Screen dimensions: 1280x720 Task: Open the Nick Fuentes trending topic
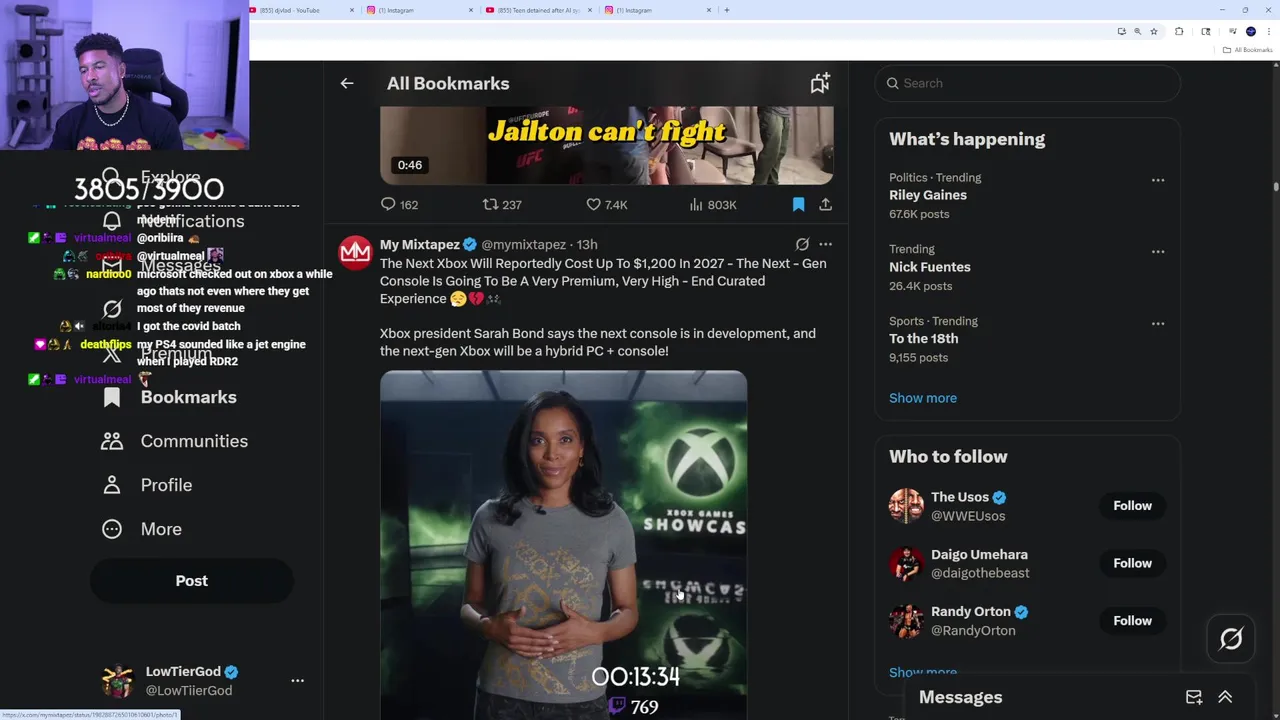[930, 267]
